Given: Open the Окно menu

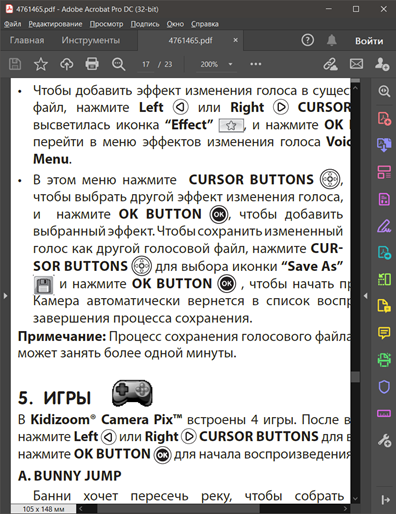Looking at the screenshot, I should point(175,24).
